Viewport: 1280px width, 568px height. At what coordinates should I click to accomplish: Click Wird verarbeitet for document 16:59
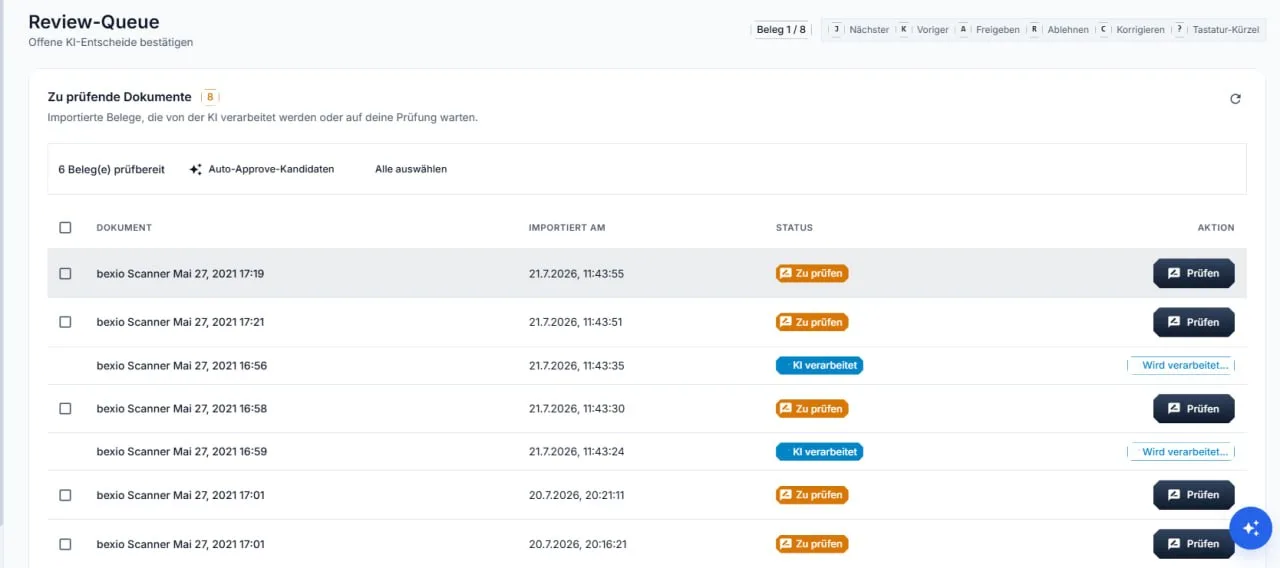(x=1181, y=452)
